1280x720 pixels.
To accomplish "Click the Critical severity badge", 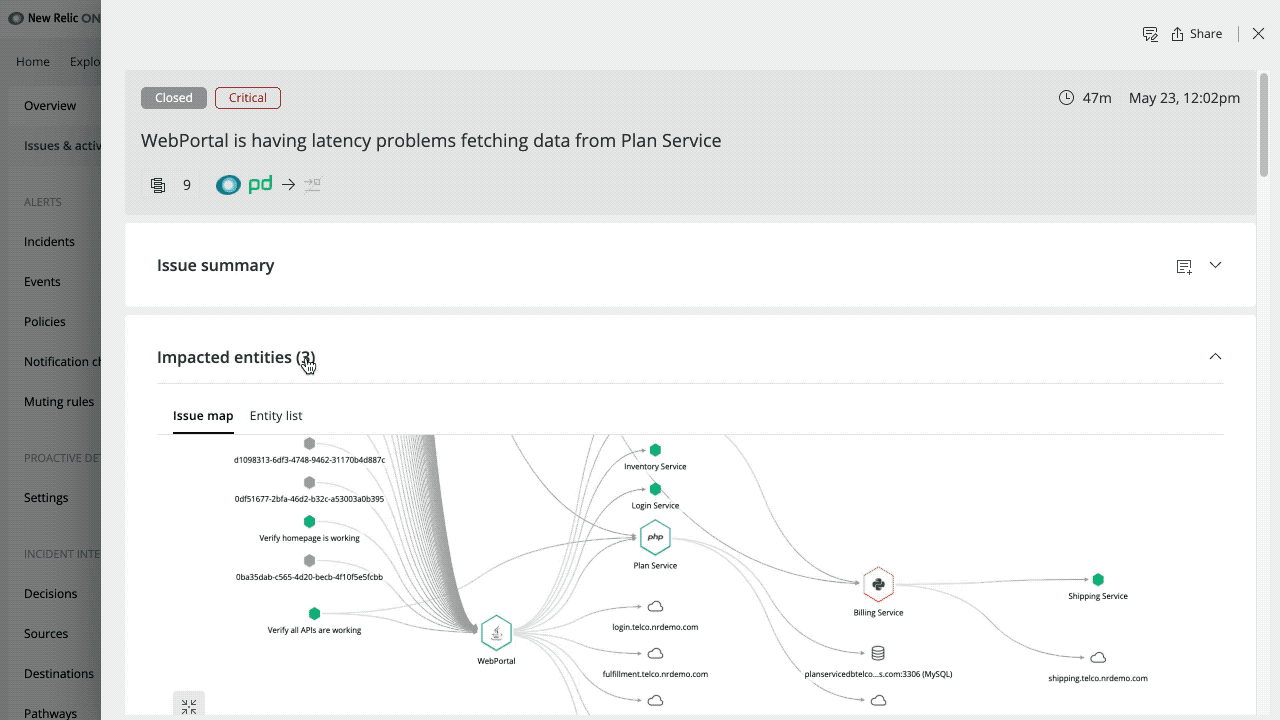I will tap(247, 97).
